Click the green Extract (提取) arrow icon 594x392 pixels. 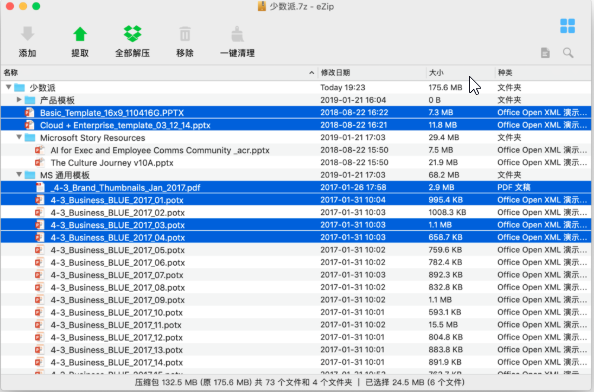80,34
